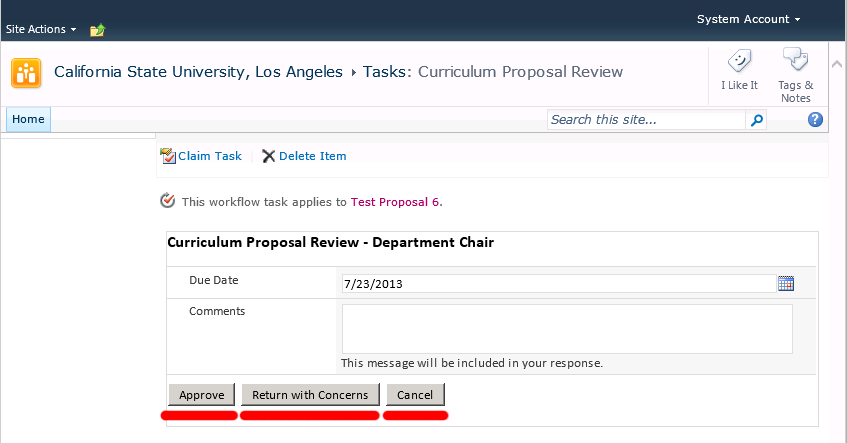Viewport: 848px width, 443px height.
Task: Click the Navigate Up folder icon
Action: 97,30
